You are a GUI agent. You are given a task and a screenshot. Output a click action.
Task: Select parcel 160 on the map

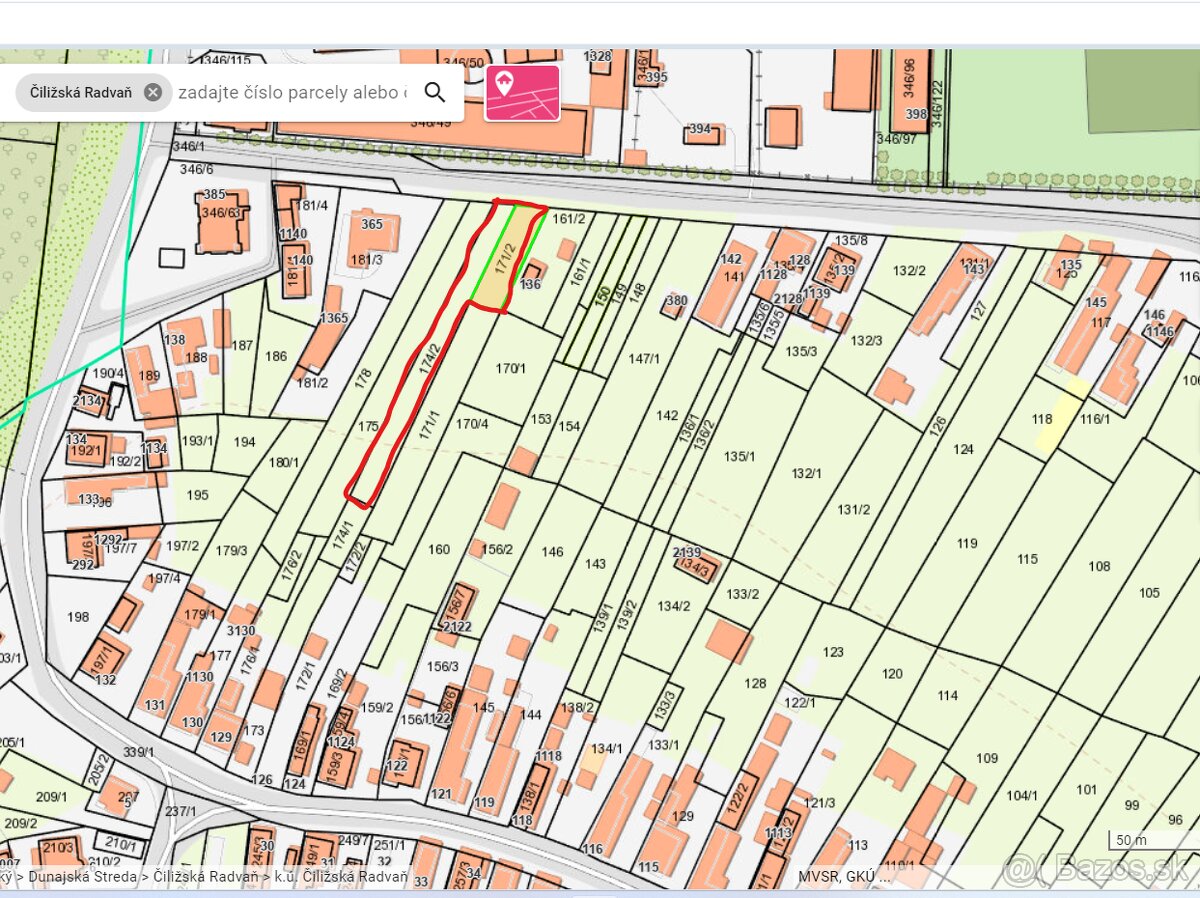[x=439, y=549]
